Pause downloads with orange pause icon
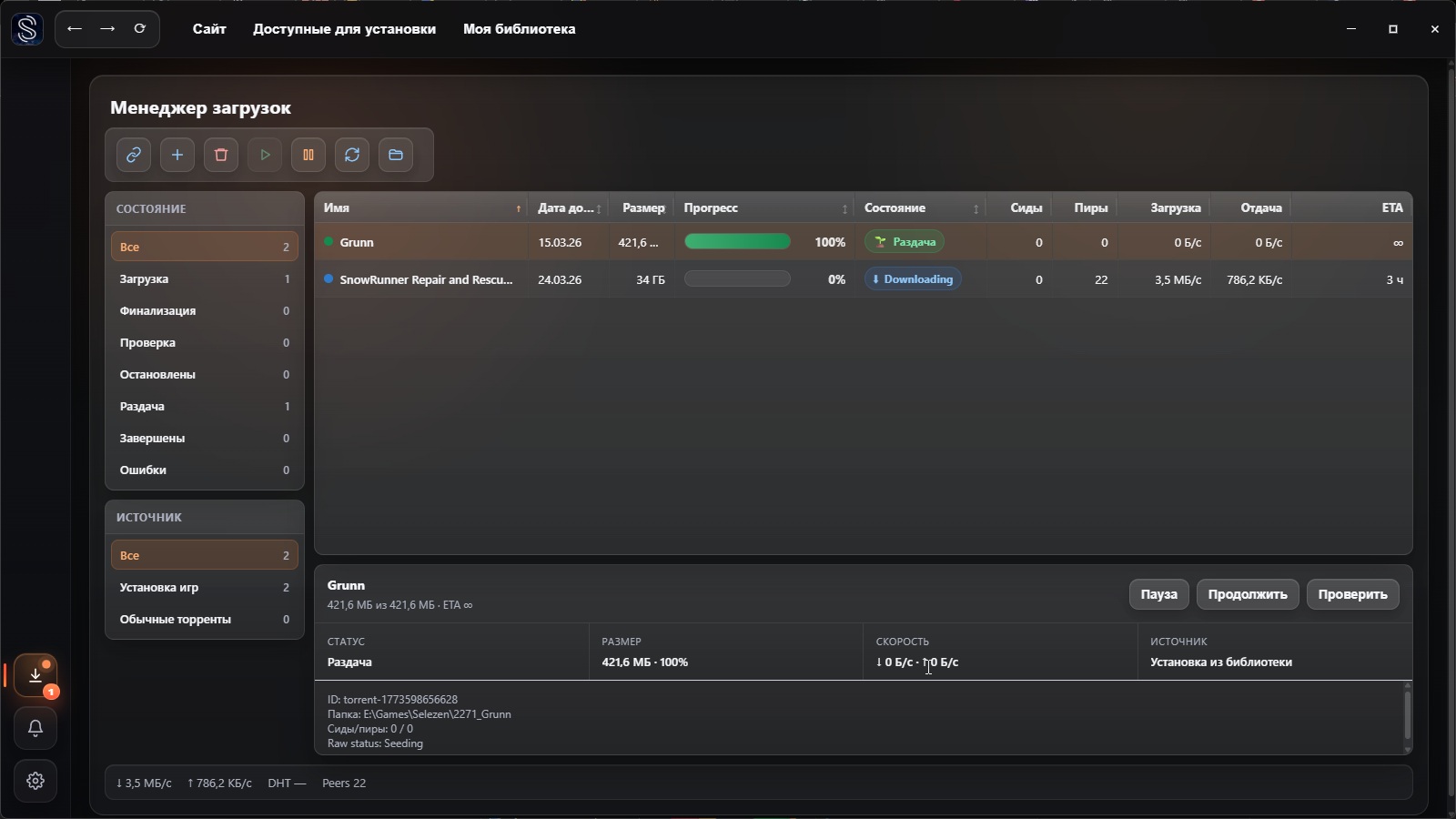 point(308,155)
